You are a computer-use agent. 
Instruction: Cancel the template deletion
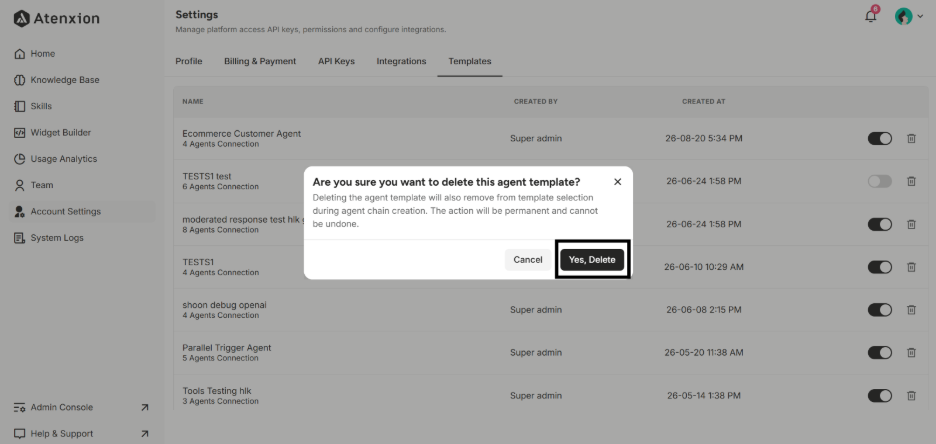[x=528, y=260]
